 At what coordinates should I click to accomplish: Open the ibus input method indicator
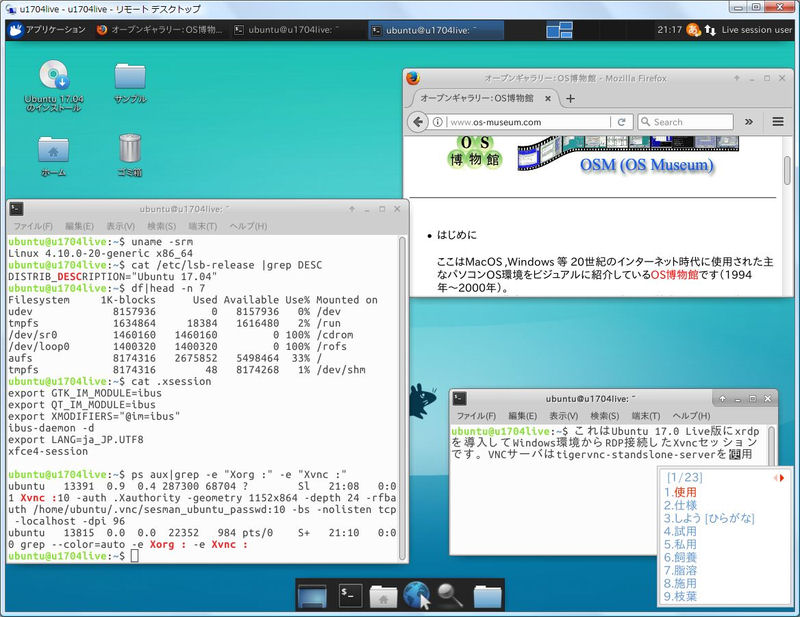tap(693, 30)
